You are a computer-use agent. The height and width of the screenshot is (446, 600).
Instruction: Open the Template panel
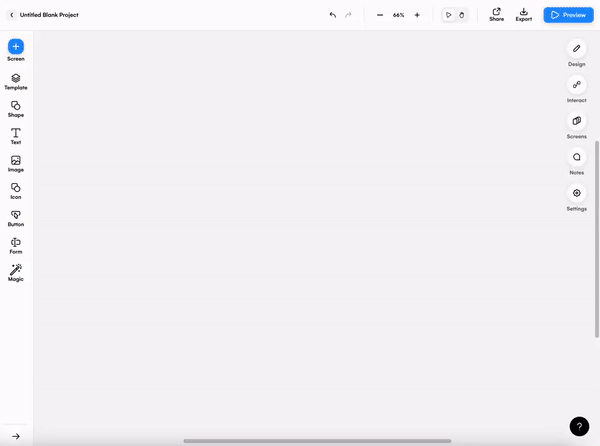16,82
